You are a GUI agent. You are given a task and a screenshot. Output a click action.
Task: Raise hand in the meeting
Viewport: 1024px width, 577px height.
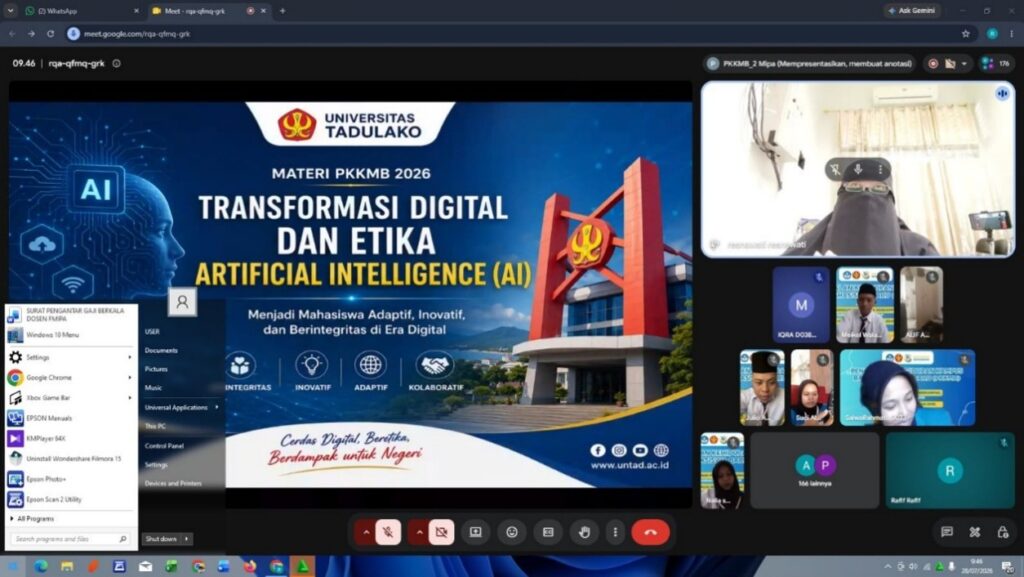coord(584,532)
